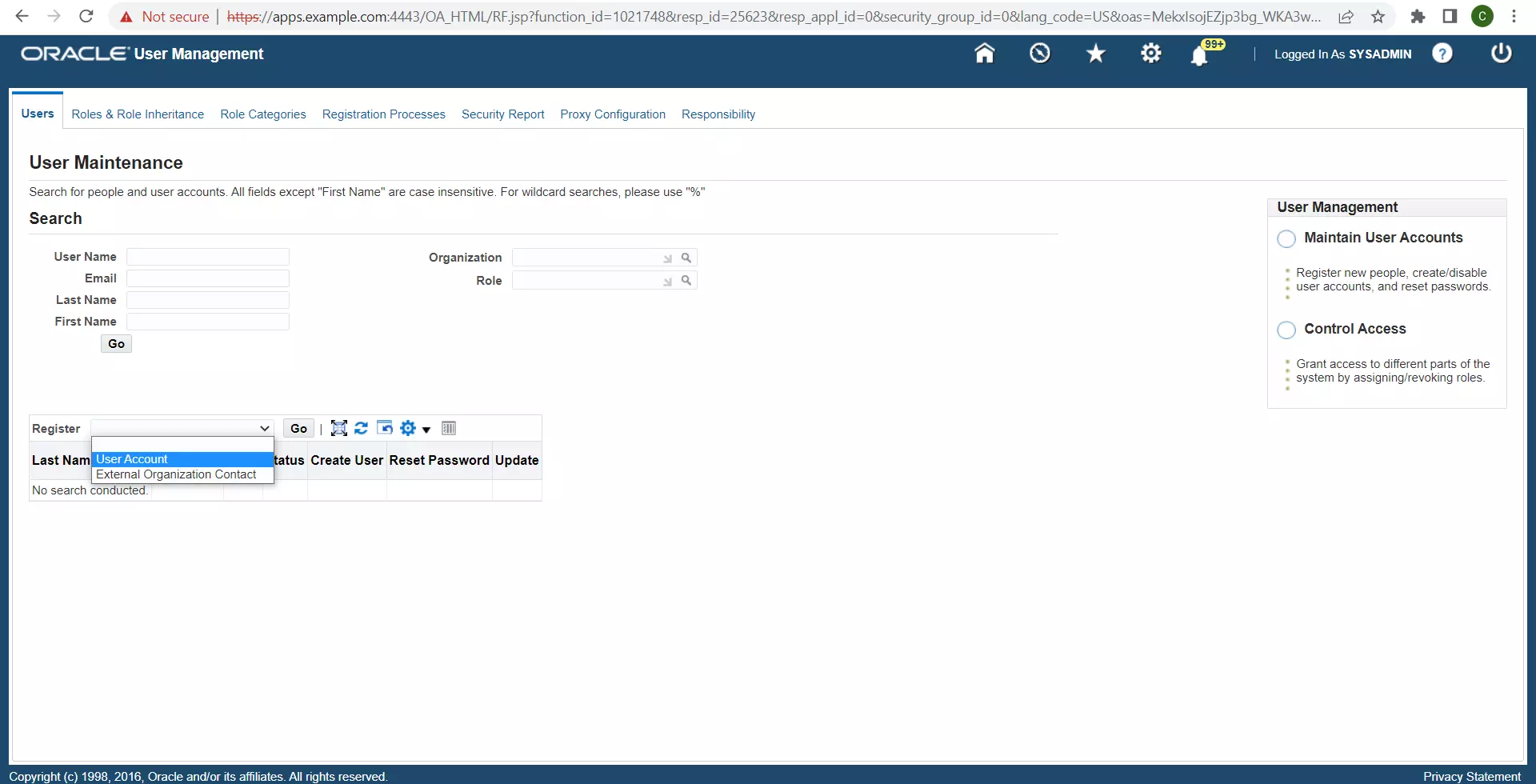The width and height of the screenshot is (1536, 784).
Task: Open the Navigator compass icon
Action: point(1040,53)
